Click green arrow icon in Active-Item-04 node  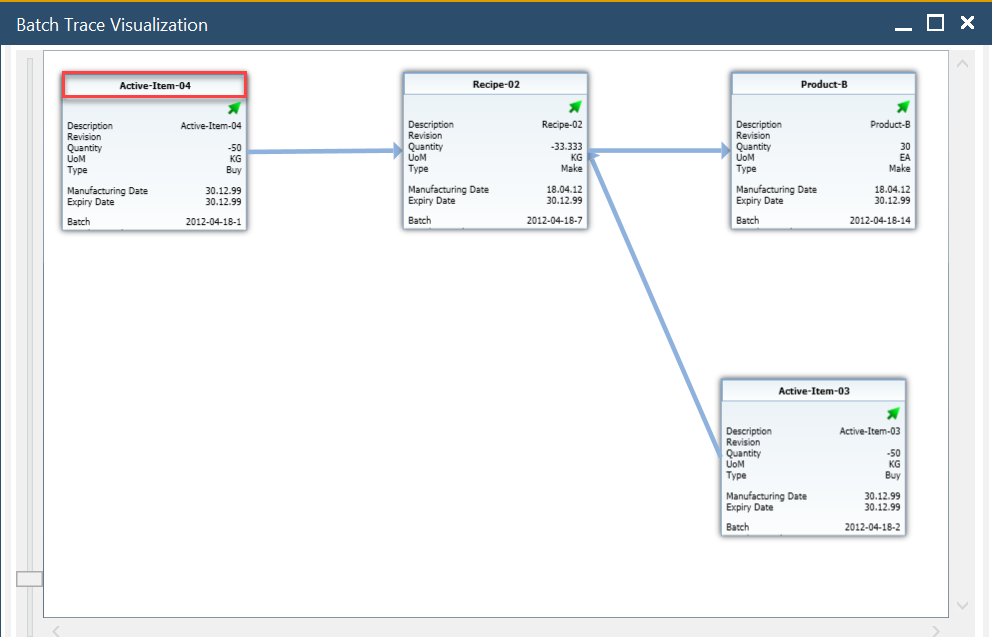coord(234,108)
